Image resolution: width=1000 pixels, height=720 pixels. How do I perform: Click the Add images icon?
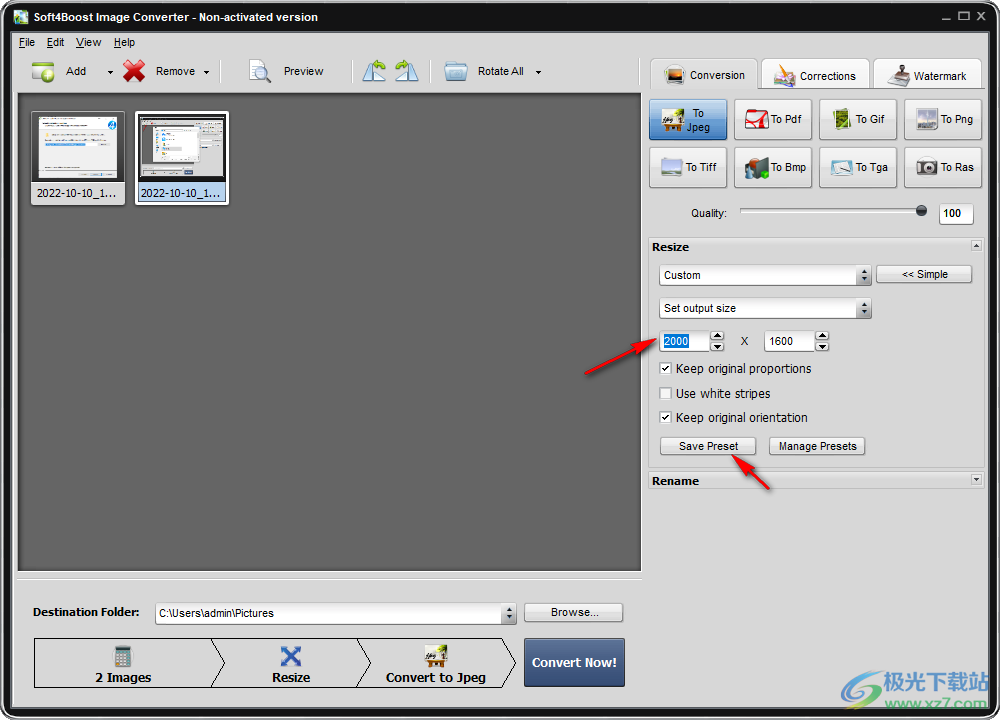[x=43, y=71]
